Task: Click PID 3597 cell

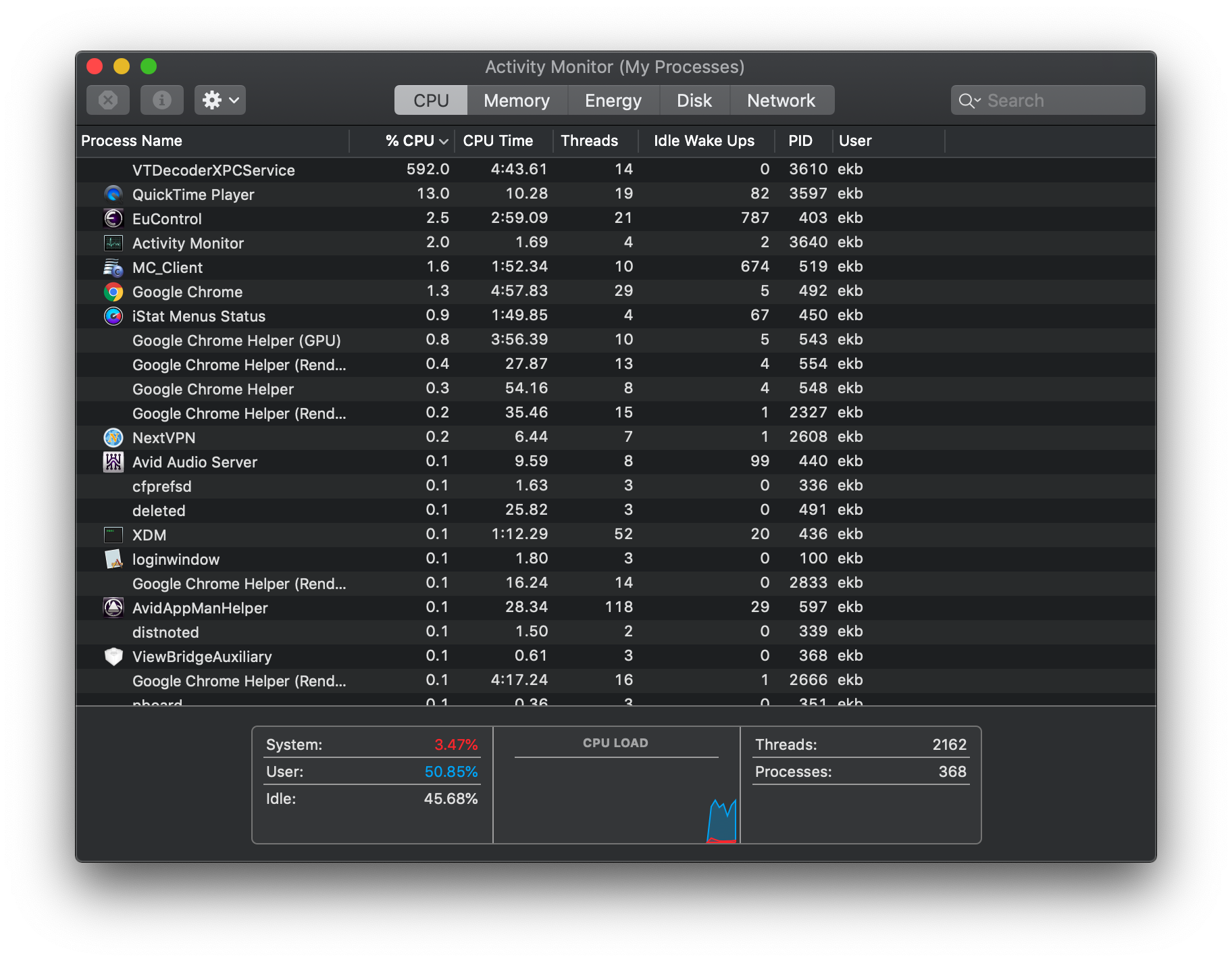Action: pos(808,193)
